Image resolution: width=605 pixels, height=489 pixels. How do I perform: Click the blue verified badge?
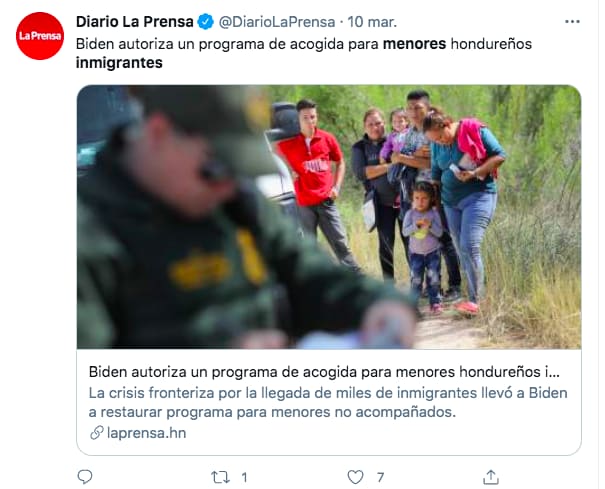(x=206, y=22)
